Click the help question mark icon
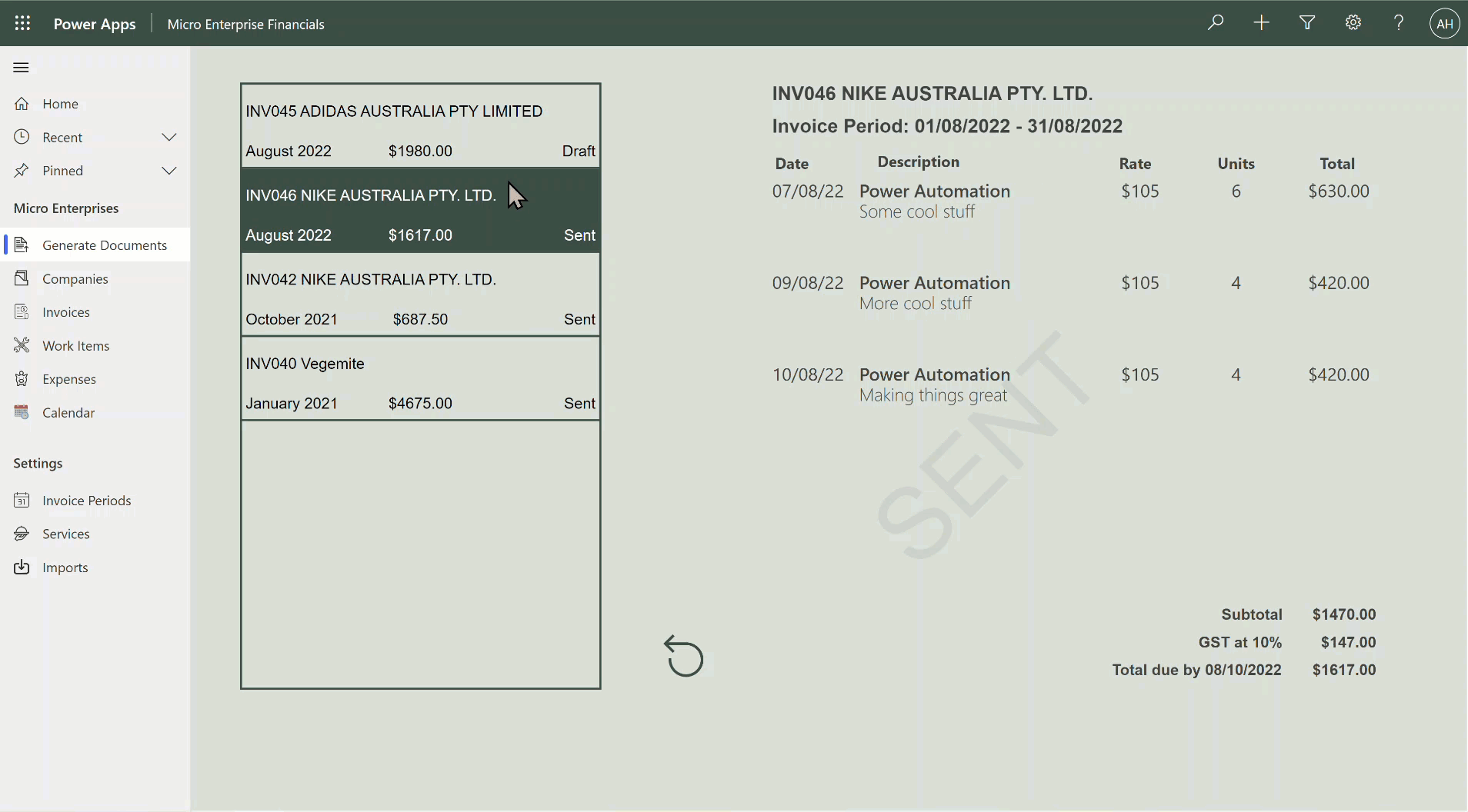1468x812 pixels. 1399,22
